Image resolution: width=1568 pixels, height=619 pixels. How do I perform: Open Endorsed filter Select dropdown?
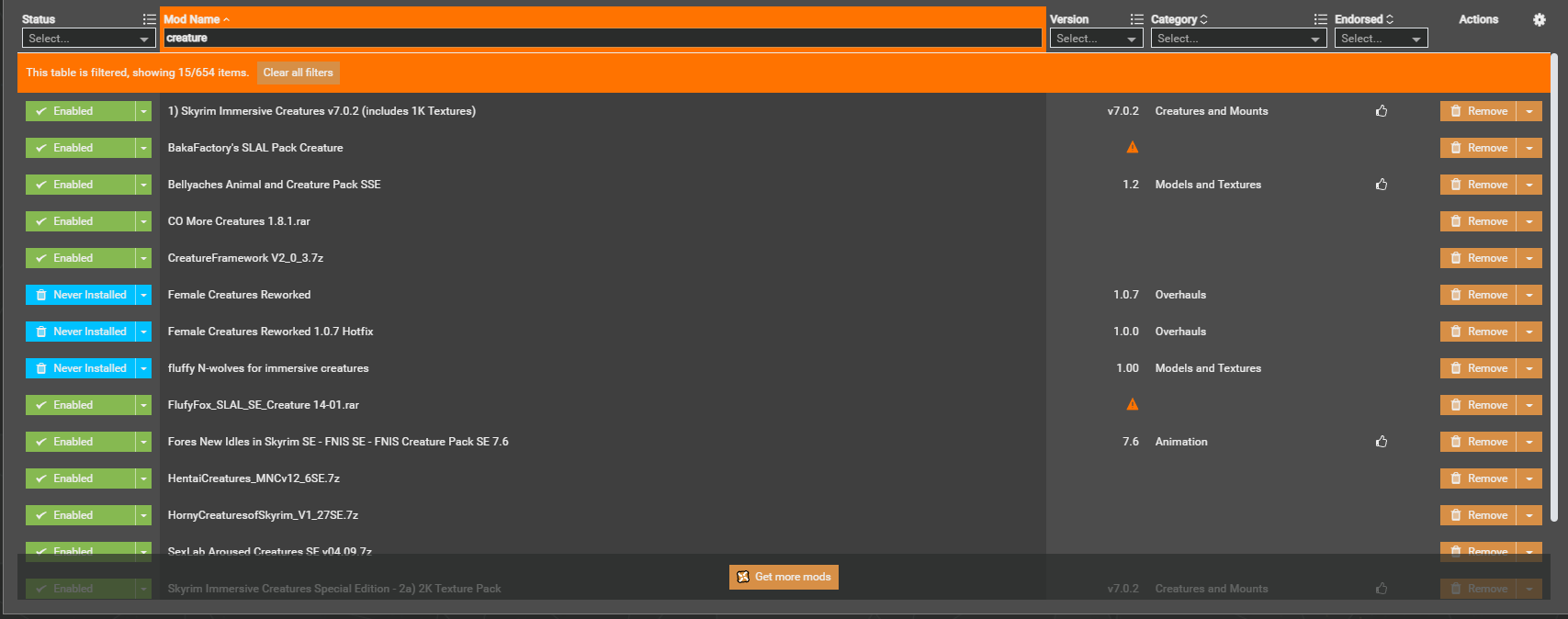[x=1381, y=39]
